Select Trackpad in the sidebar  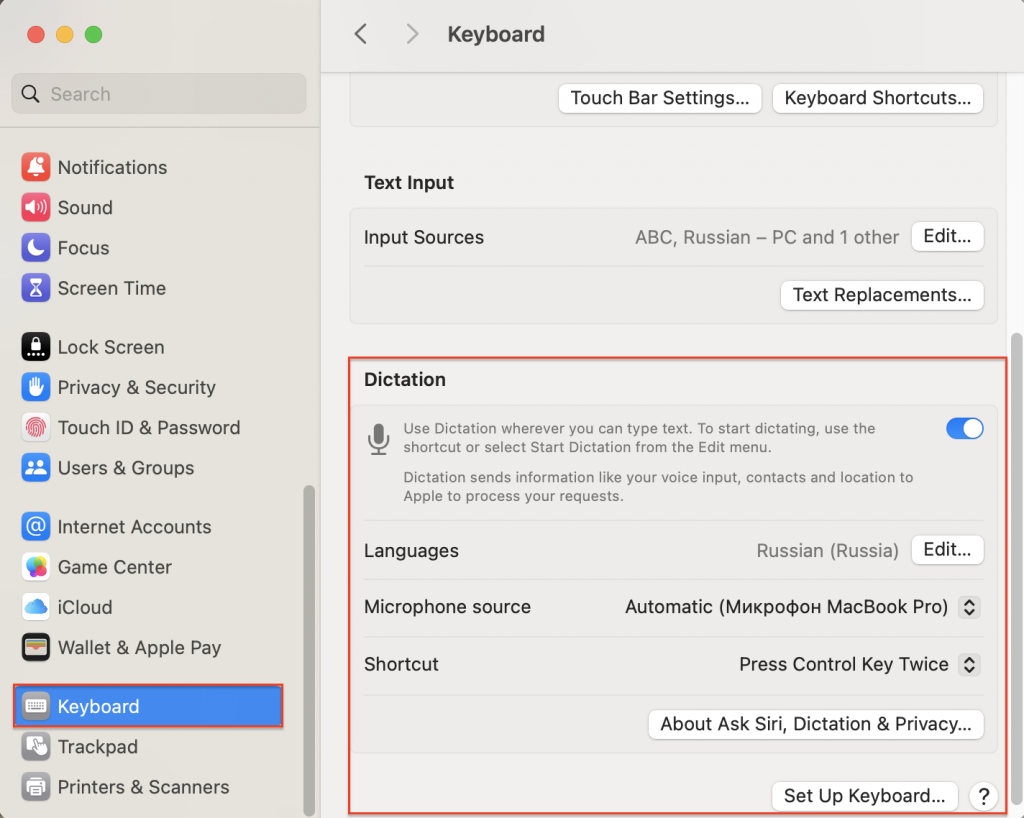pos(97,747)
